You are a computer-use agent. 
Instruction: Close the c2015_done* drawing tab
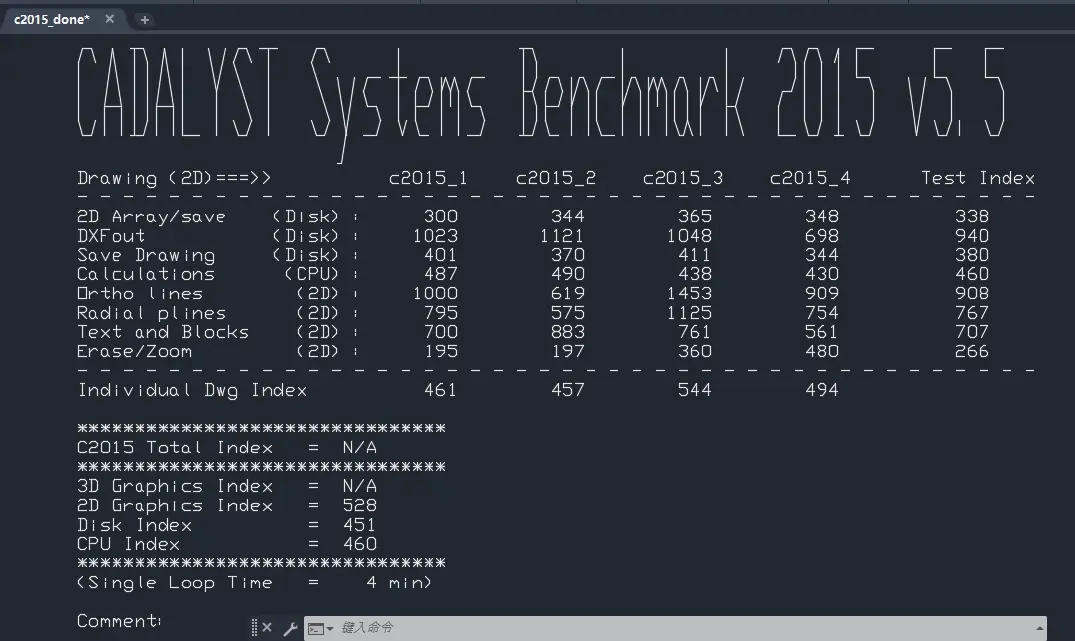click(110, 19)
